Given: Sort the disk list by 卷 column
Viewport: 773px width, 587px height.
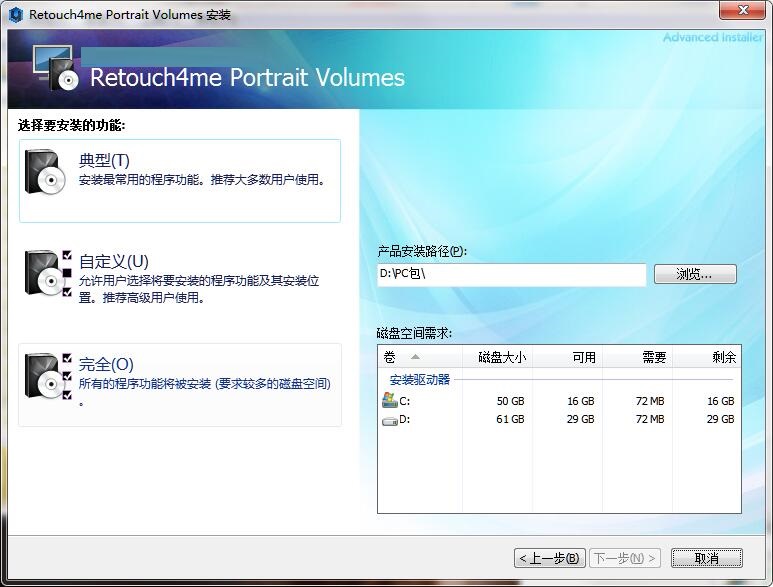Looking at the screenshot, I should coord(420,357).
